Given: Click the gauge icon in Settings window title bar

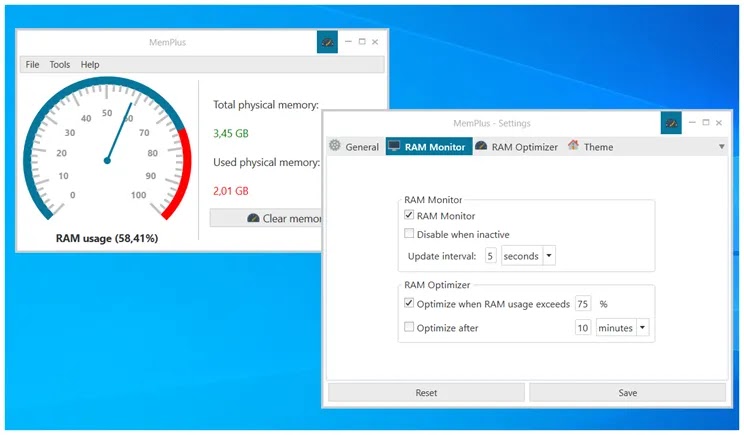Looking at the screenshot, I should 671,123.
